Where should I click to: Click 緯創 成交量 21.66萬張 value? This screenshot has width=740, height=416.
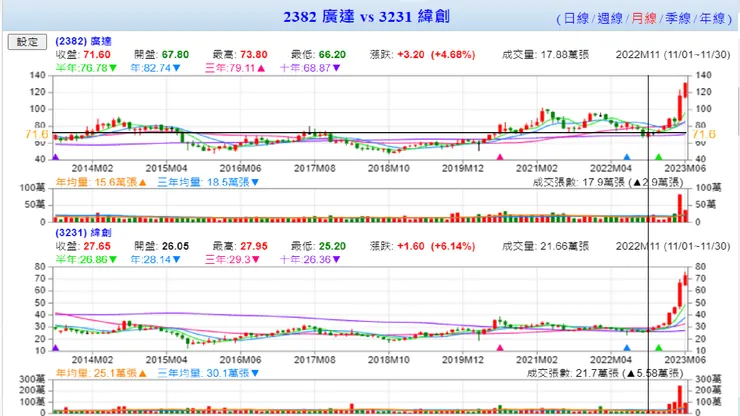[564, 246]
